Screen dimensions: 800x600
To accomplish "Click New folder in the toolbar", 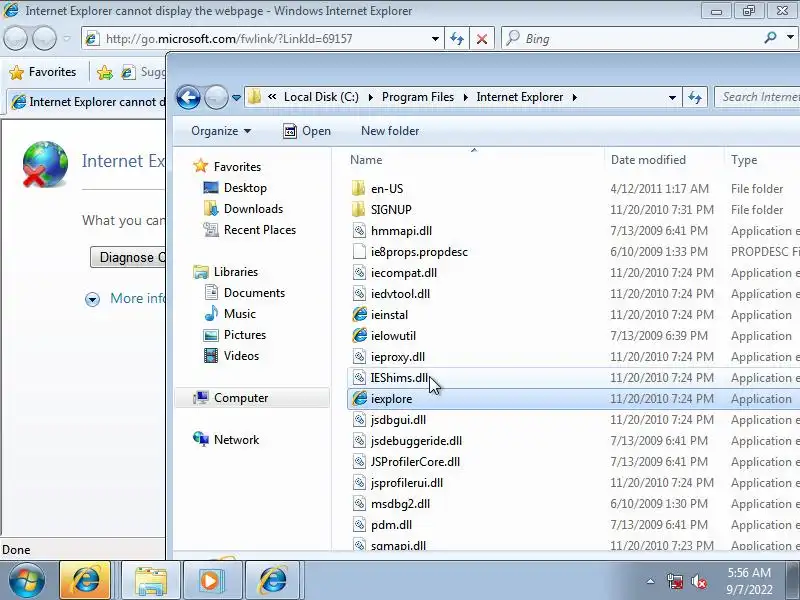I will (390, 131).
